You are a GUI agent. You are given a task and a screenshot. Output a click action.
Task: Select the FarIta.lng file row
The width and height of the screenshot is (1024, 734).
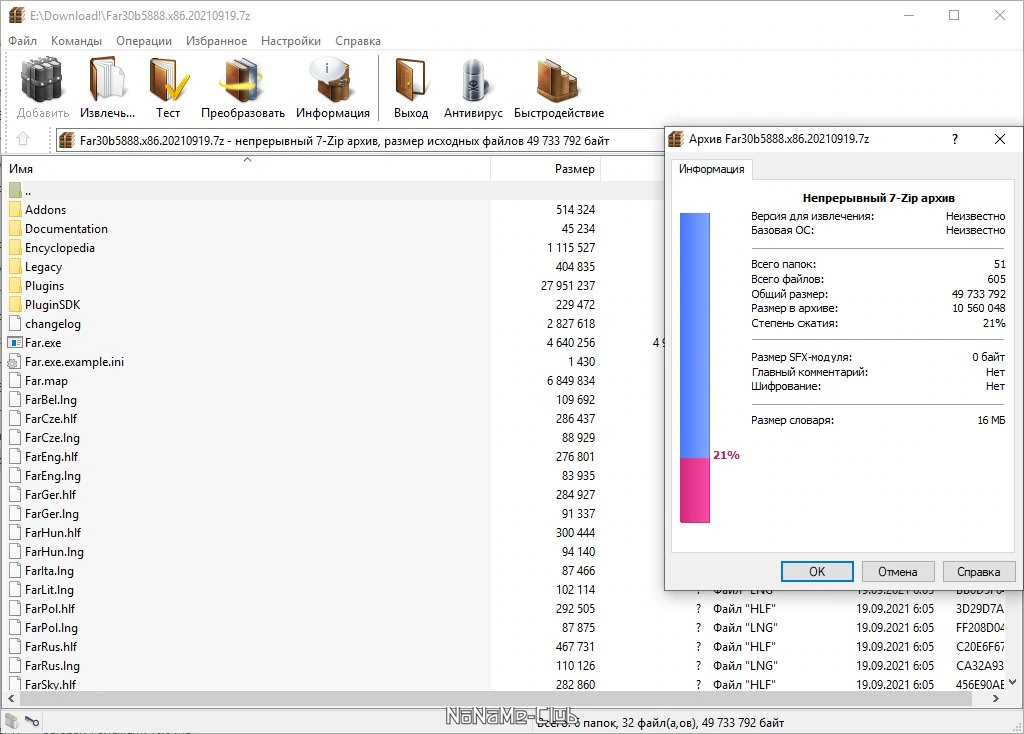[333, 570]
